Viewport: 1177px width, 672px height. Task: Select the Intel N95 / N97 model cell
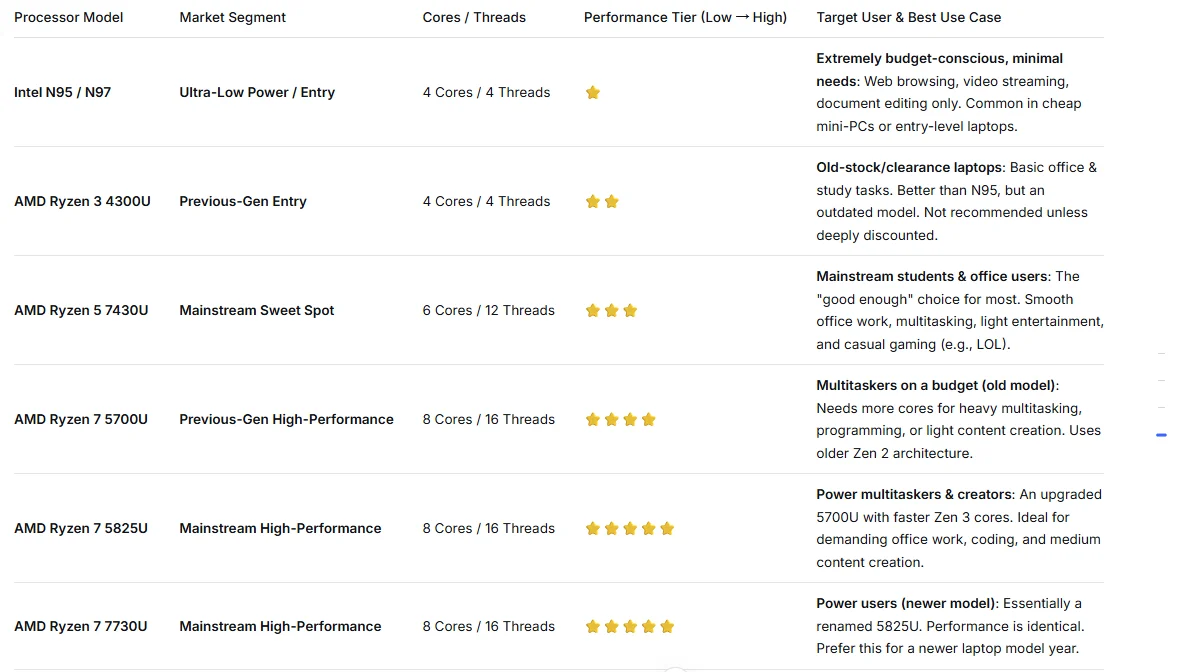[x=62, y=92]
